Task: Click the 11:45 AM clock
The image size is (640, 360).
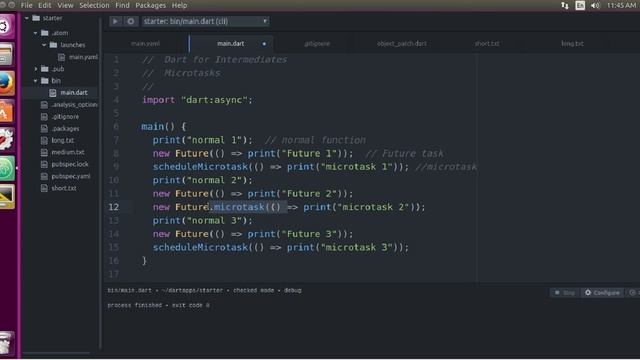Action: tap(622, 5)
